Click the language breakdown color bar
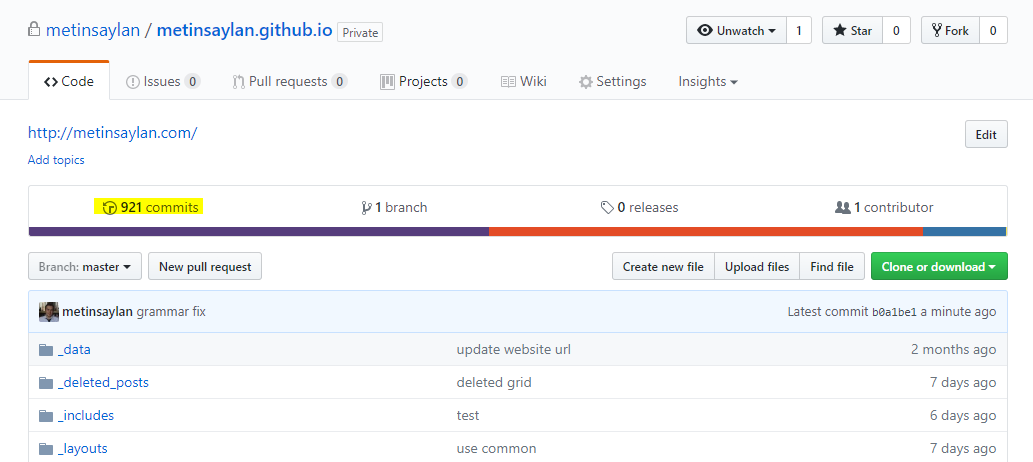Viewport: 1033px width, 462px height. 517,232
